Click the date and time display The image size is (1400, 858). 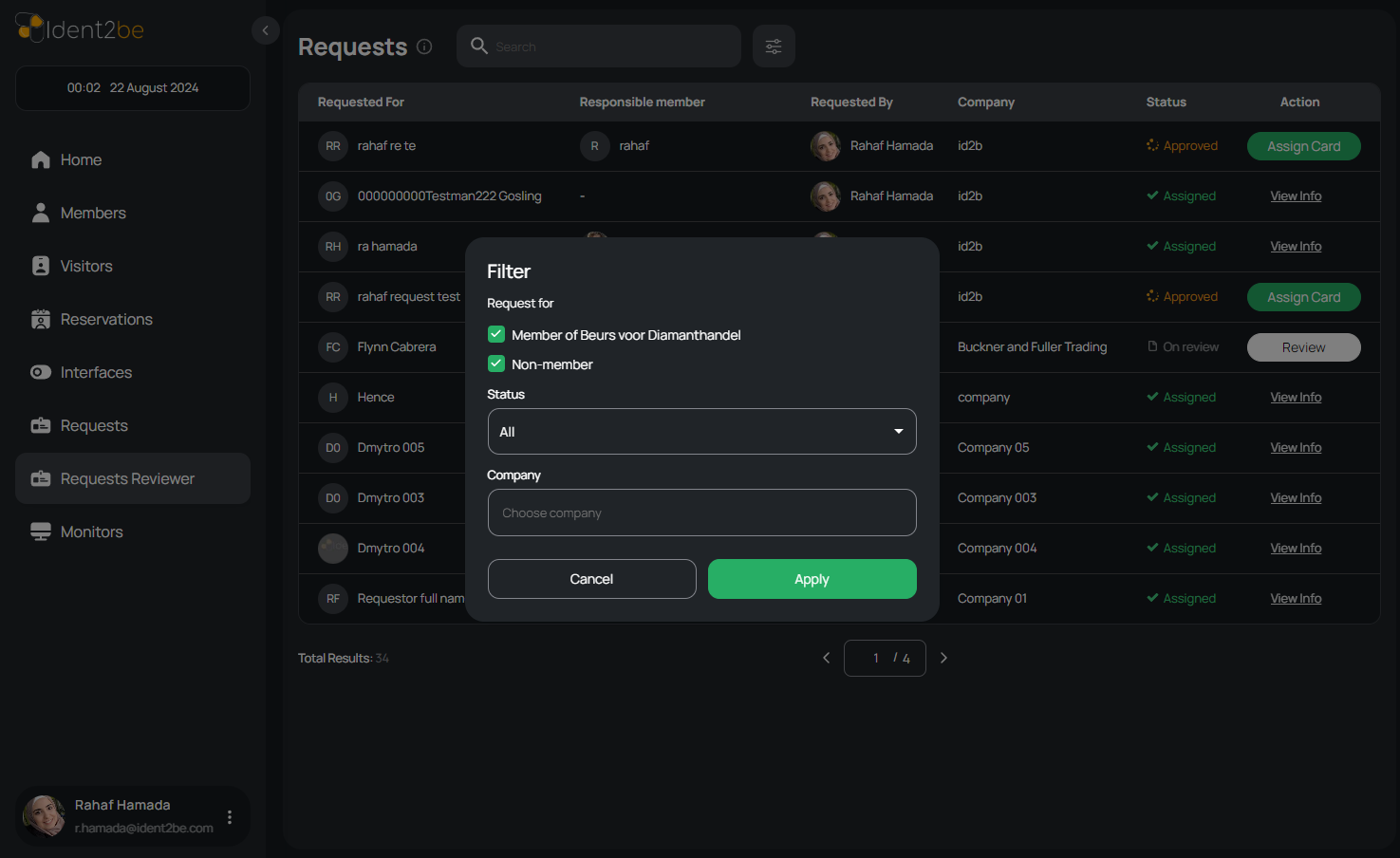tap(133, 88)
